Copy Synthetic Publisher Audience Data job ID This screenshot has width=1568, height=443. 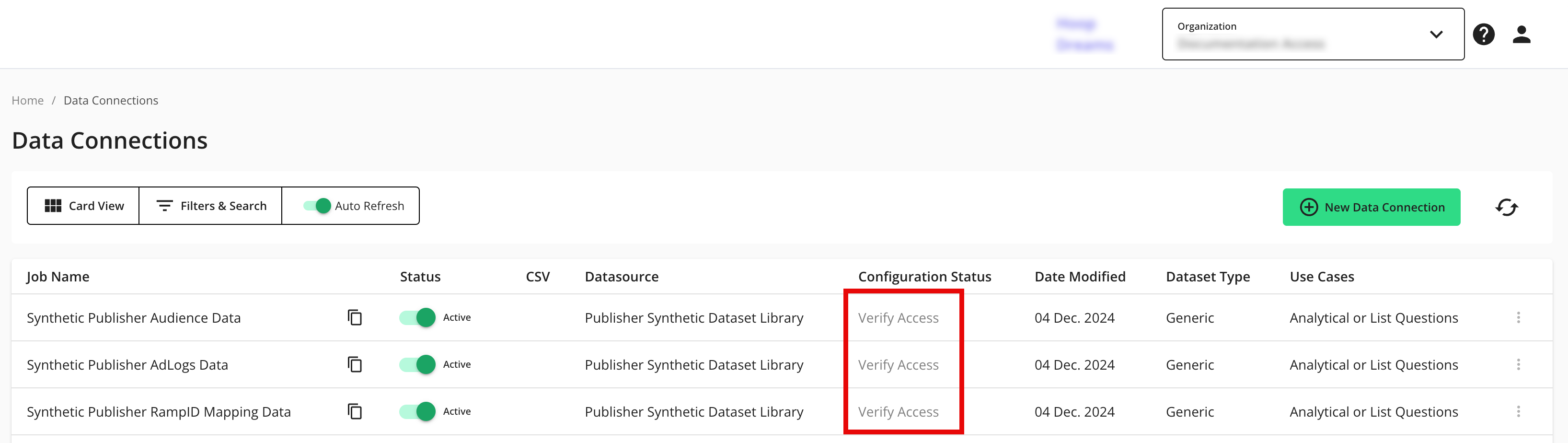(x=354, y=317)
